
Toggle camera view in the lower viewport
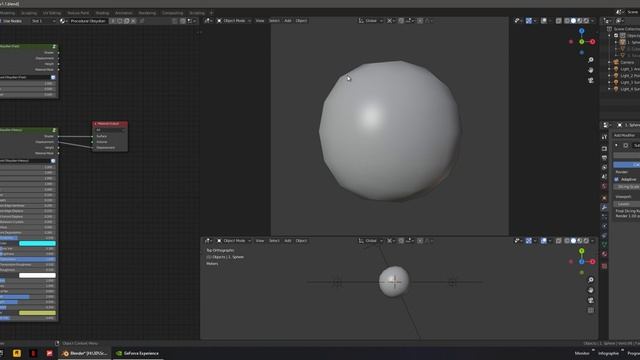click(x=591, y=300)
